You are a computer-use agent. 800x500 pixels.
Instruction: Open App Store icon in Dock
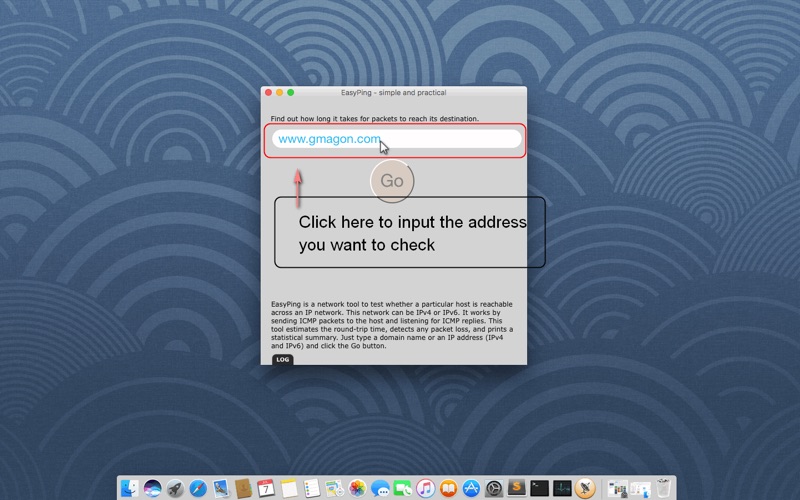(471, 488)
